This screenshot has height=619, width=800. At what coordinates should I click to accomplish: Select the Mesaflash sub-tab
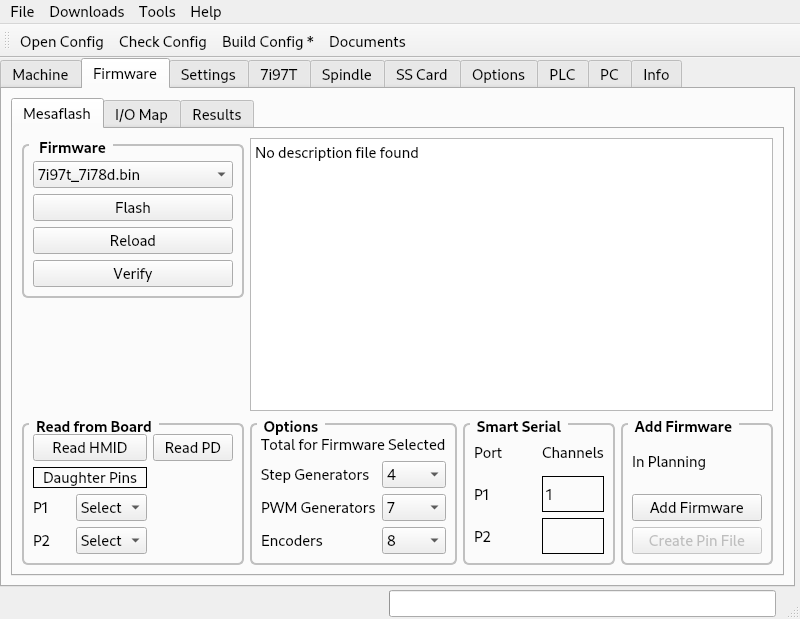point(57,113)
